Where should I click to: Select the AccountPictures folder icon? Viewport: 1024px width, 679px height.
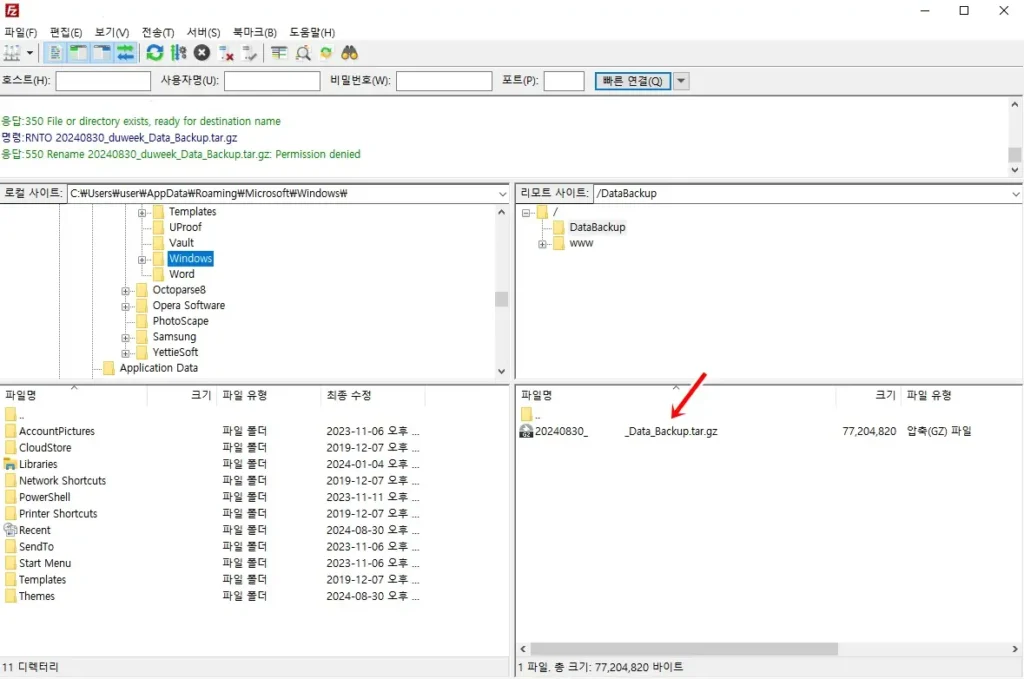pos(10,431)
